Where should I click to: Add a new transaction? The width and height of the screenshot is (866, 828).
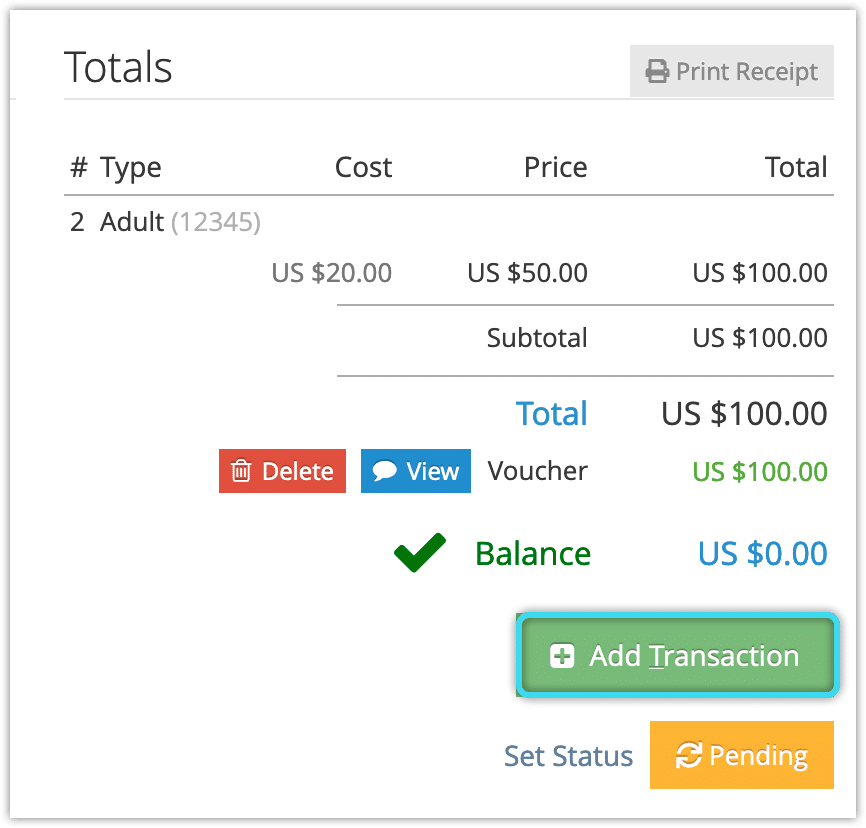(x=678, y=655)
